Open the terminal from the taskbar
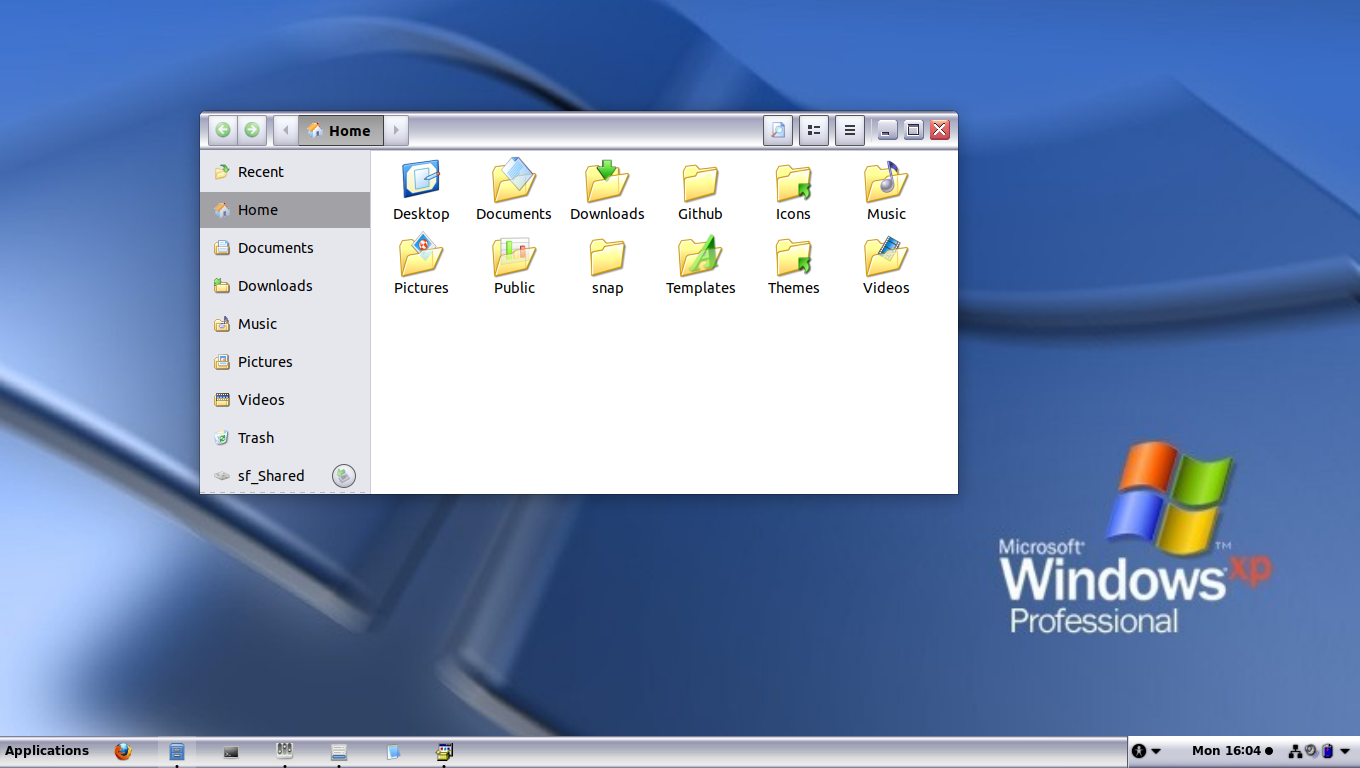The image size is (1360, 768). pos(231,752)
